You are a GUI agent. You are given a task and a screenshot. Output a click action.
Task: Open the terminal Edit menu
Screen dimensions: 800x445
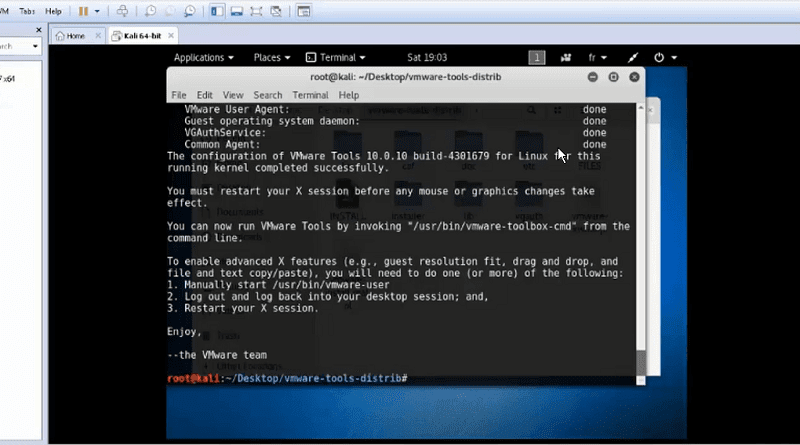pyautogui.click(x=205, y=95)
